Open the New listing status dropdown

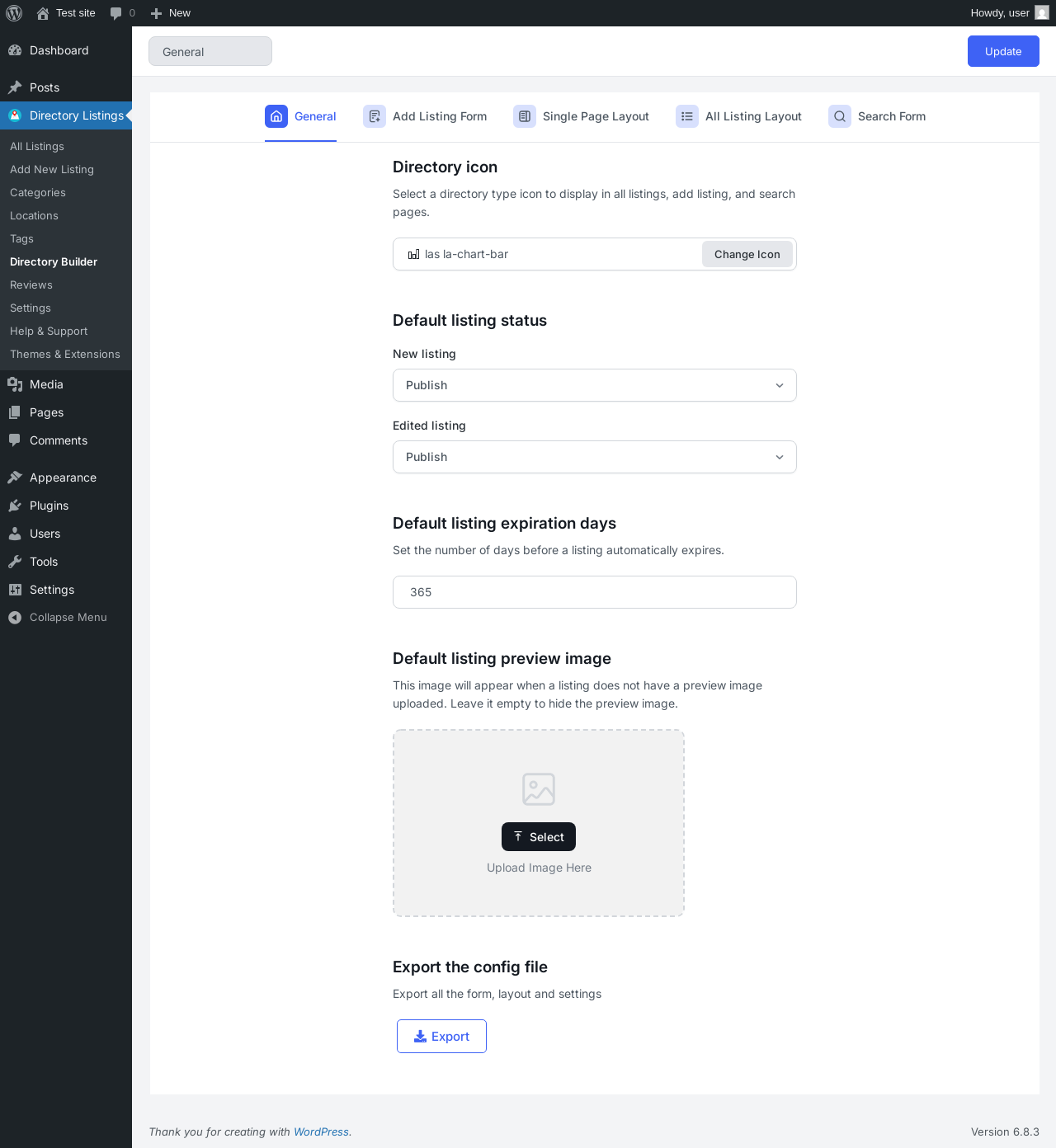(595, 385)
